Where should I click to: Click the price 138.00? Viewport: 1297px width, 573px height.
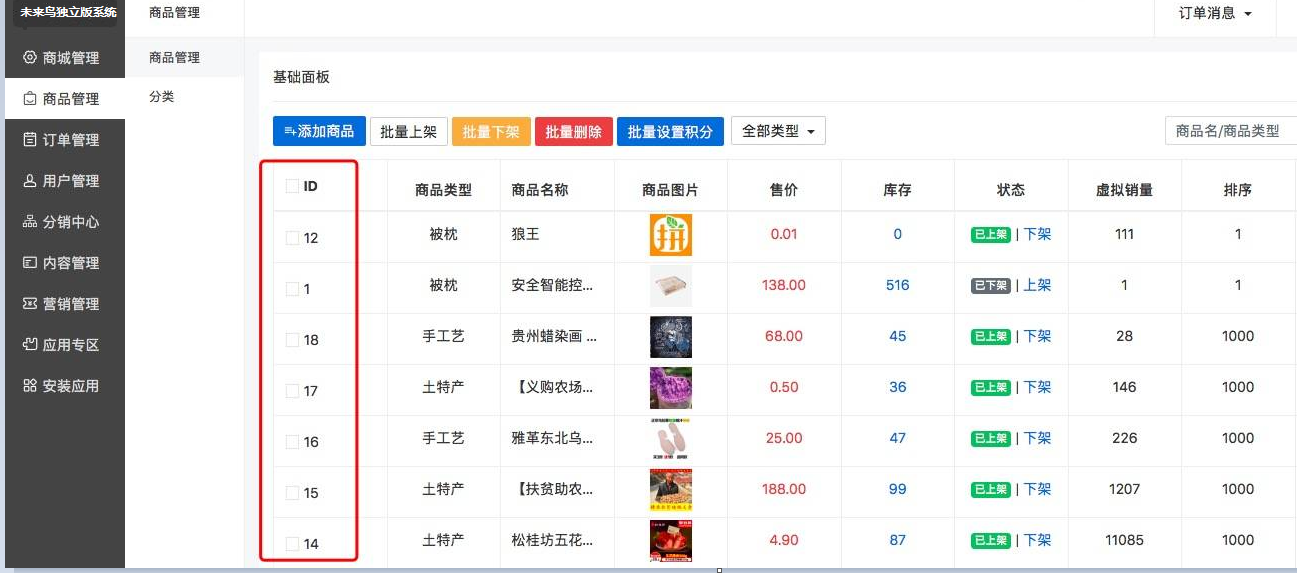(x=784, y=285)
